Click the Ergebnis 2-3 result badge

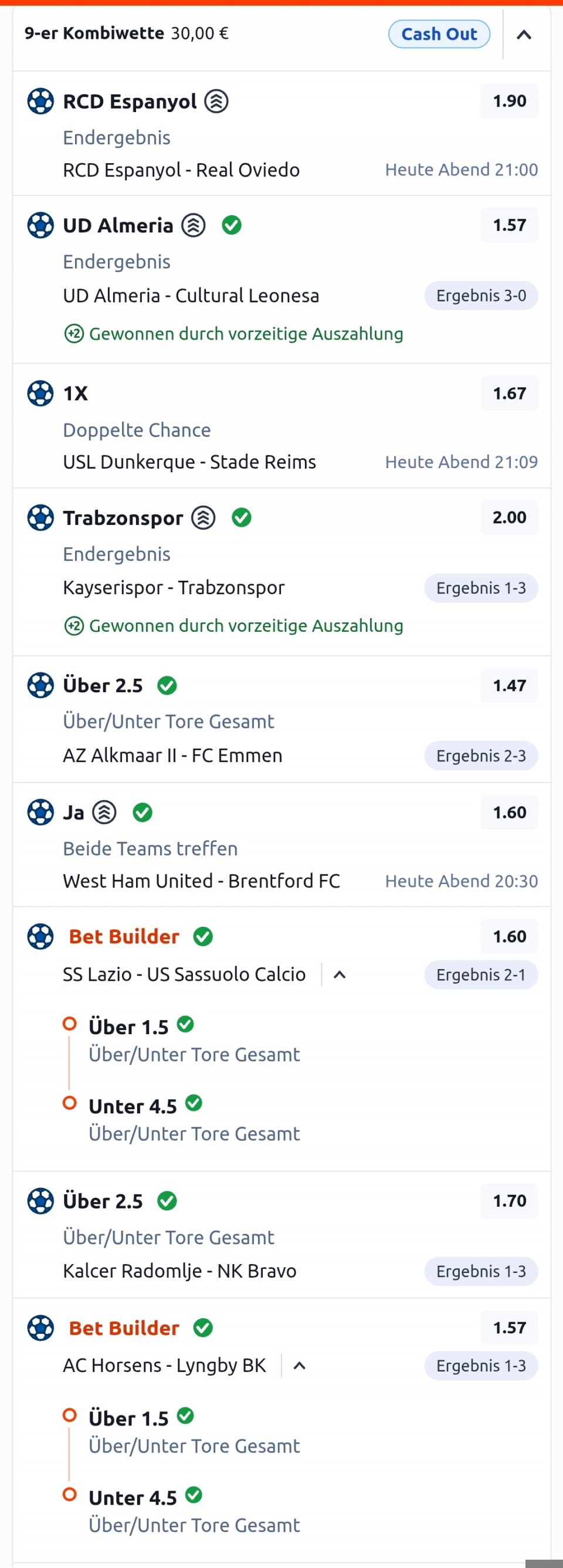point(481,756)
